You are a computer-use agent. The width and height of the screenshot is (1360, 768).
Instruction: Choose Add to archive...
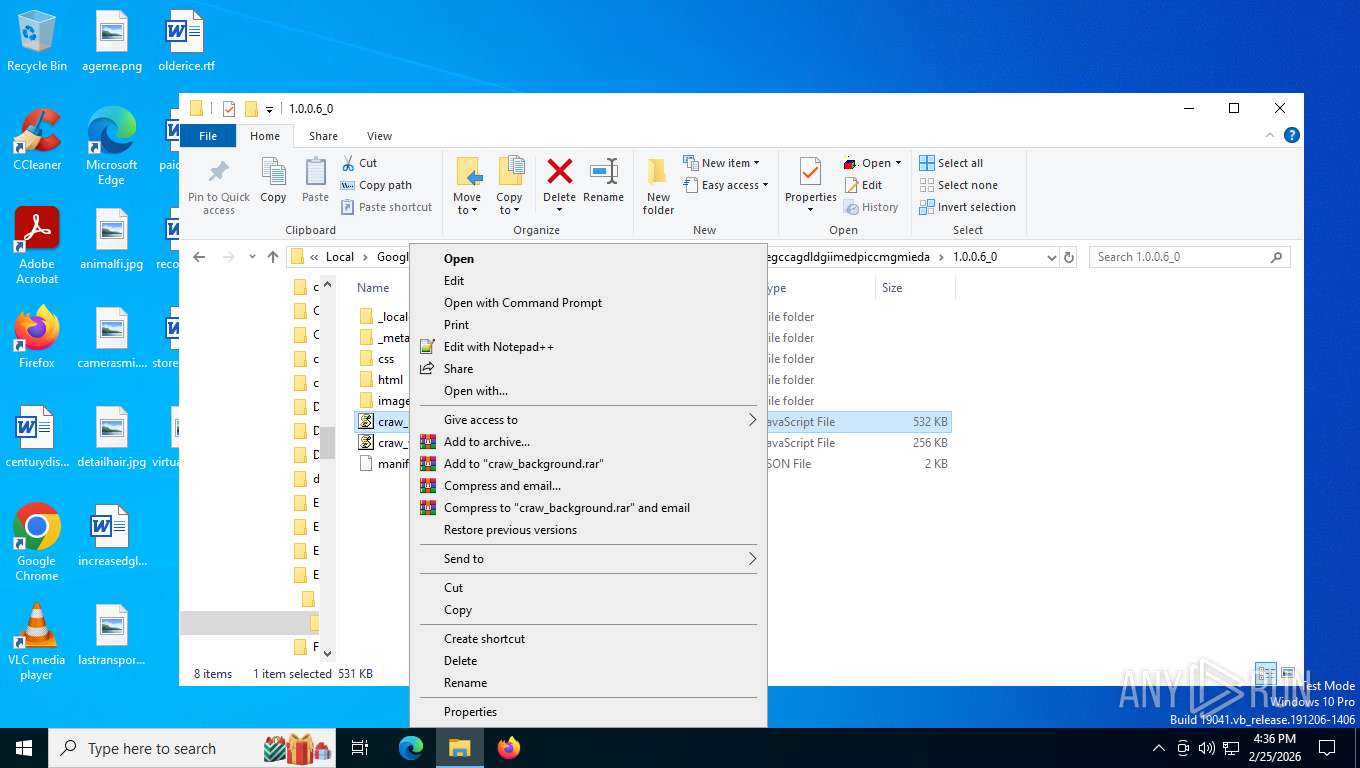click(x=588, y=441)
